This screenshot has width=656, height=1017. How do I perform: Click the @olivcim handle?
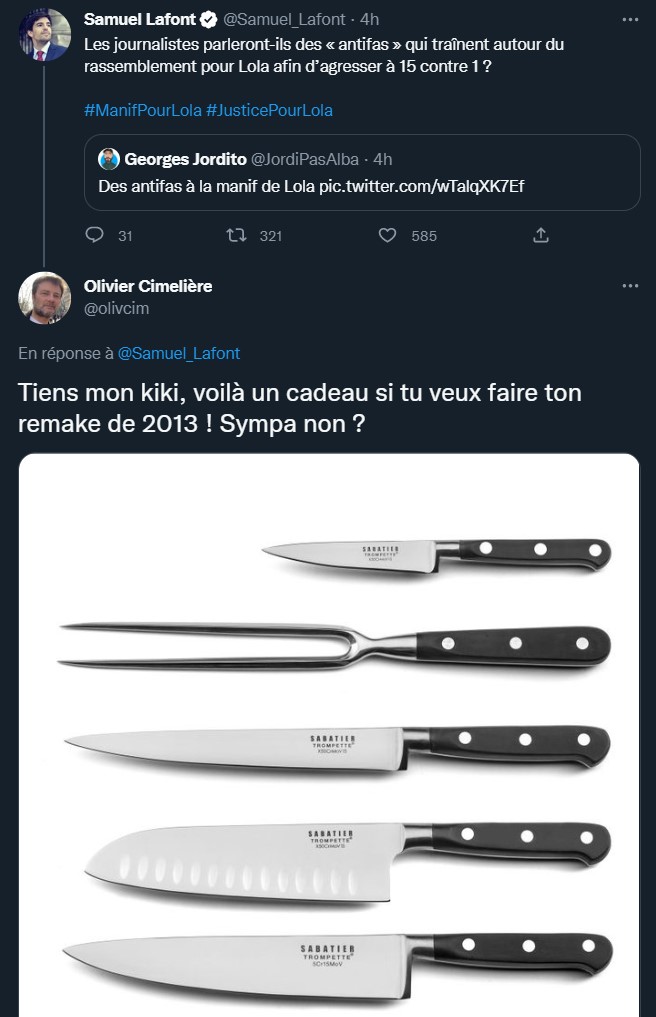click(116, 308)
